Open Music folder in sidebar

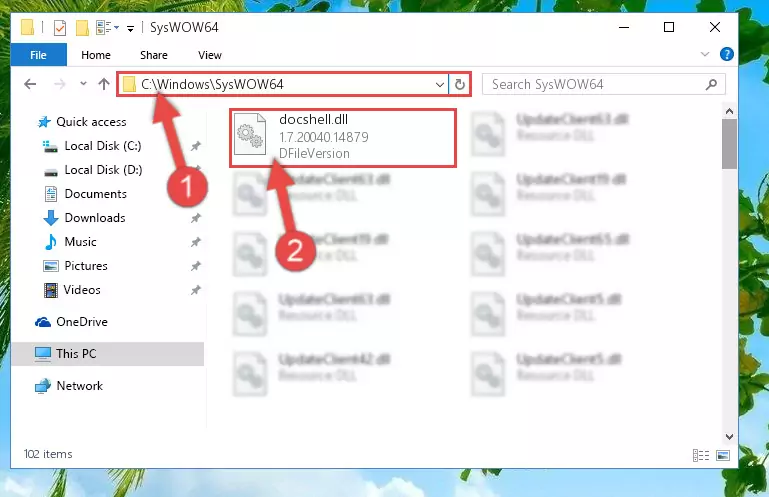point(70,242)
